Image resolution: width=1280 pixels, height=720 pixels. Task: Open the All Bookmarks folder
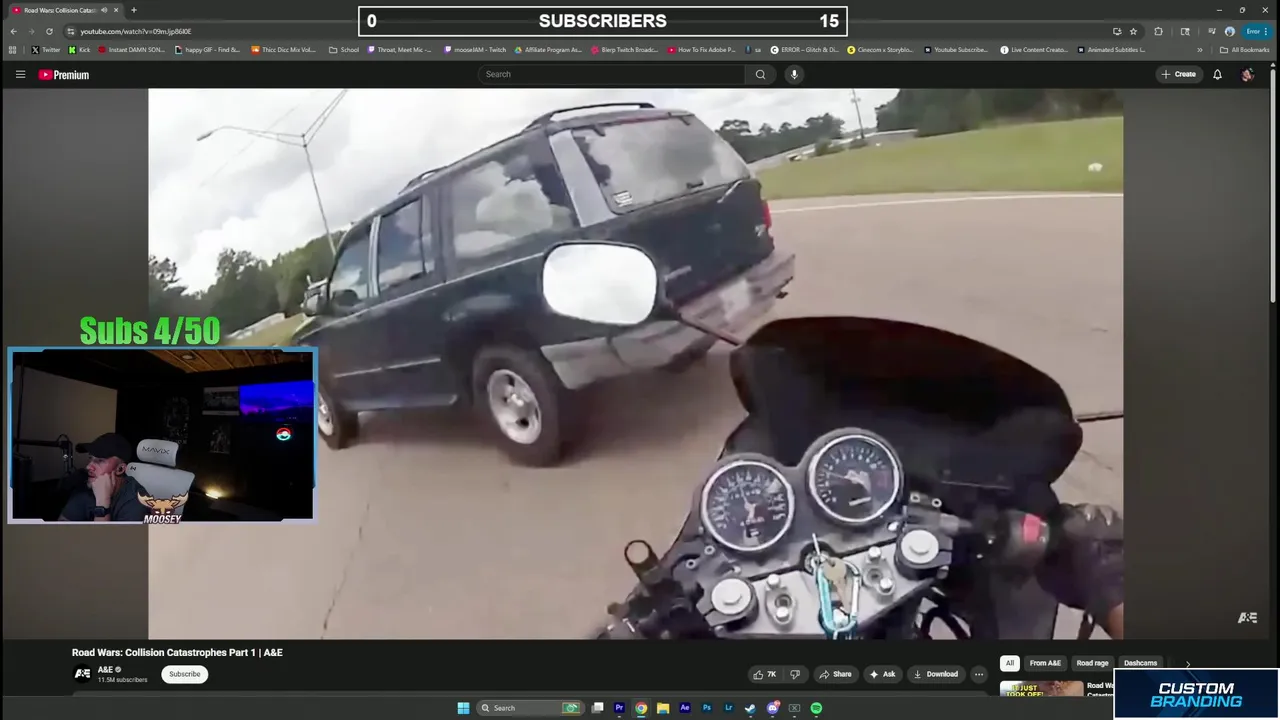point(1244,49)
